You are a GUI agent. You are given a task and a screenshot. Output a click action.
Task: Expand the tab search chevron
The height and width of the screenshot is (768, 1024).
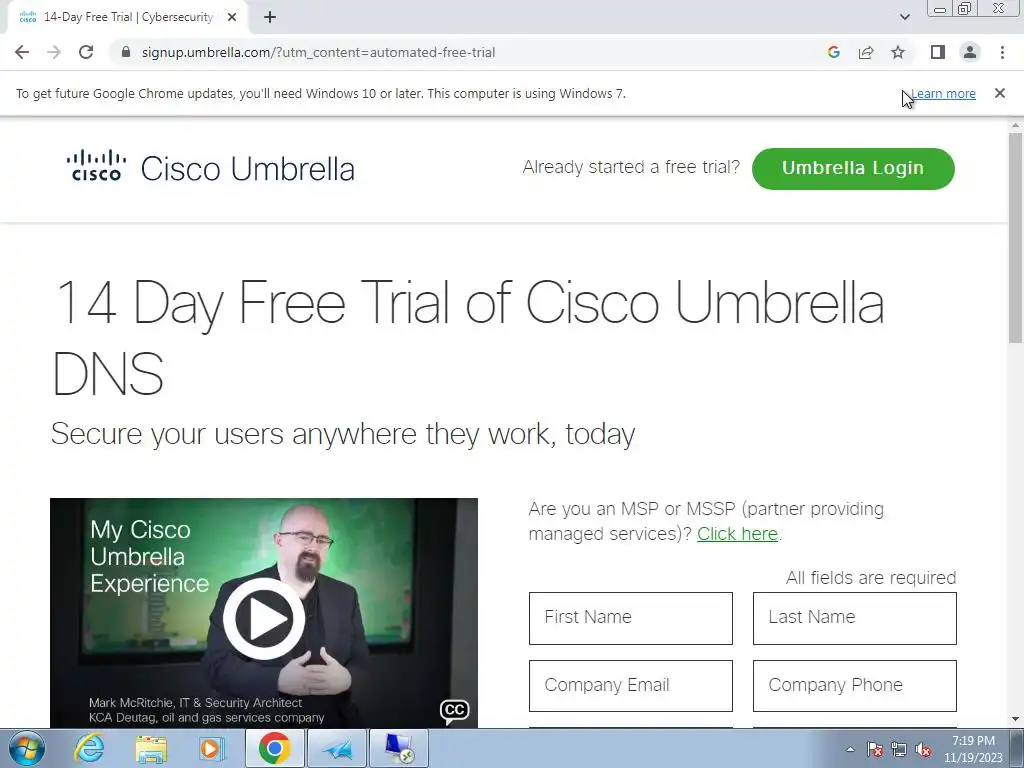904,17
